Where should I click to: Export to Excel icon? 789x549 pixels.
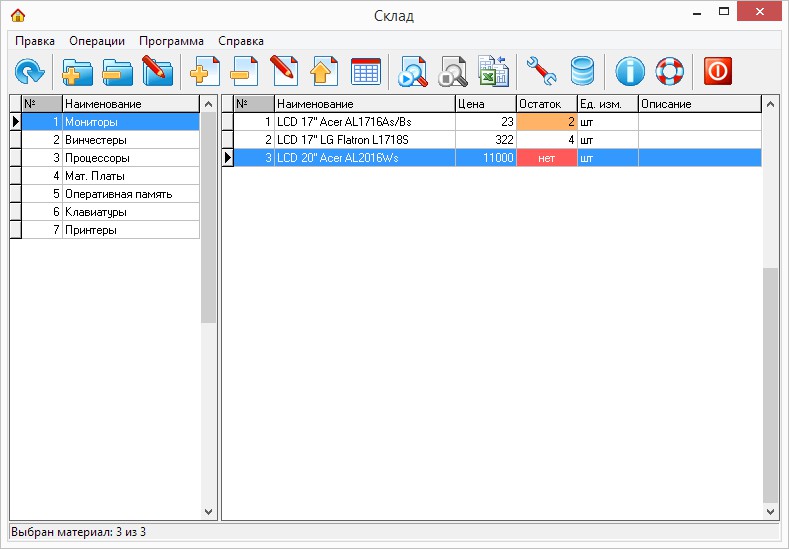(493, 71)
